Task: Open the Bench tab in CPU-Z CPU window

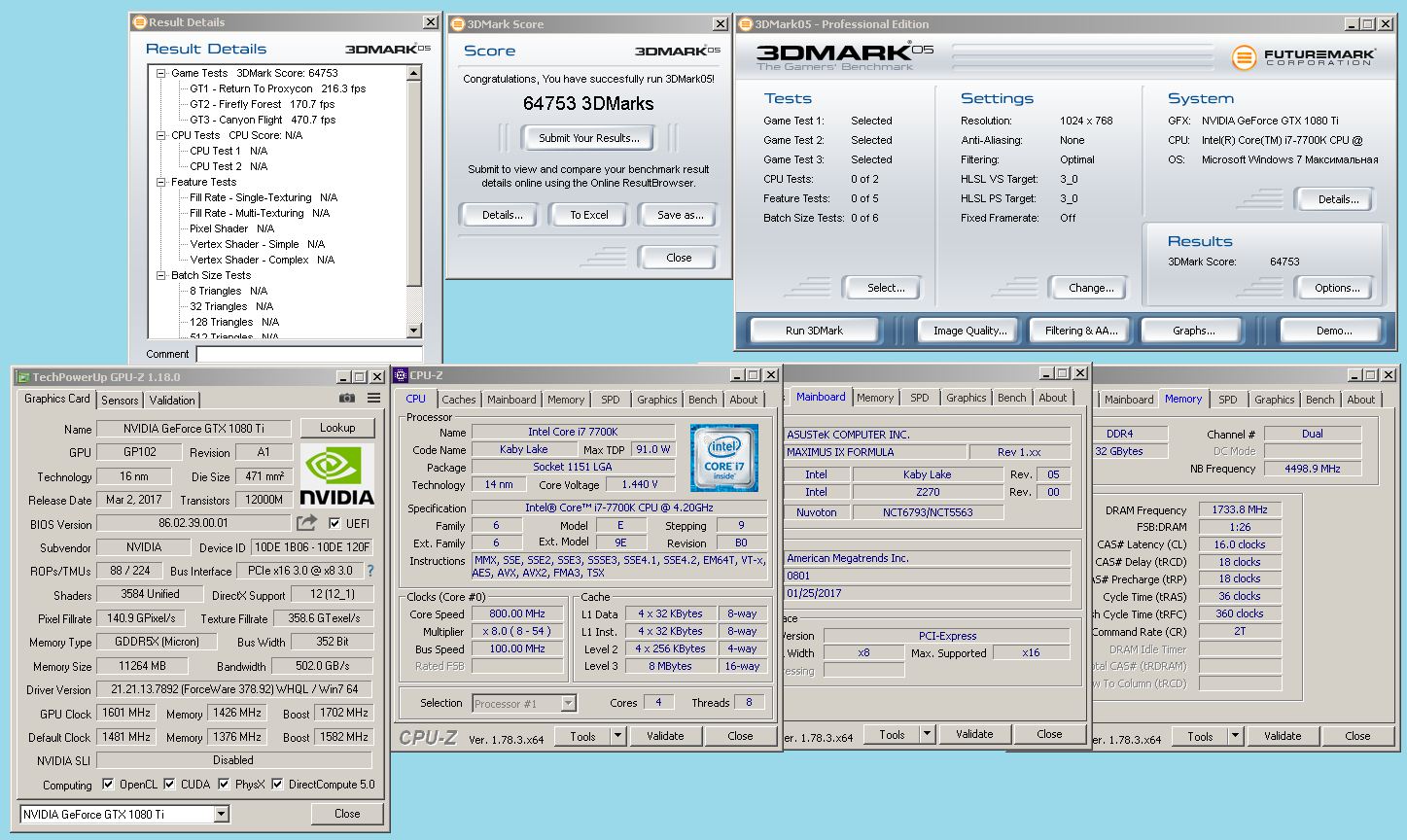Action: 703,400
